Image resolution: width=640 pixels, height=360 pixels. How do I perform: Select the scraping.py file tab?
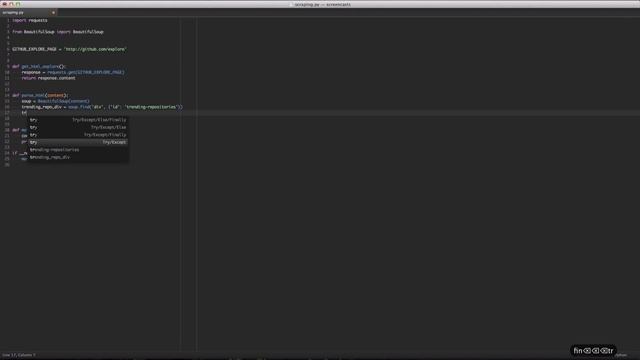pyautogui.click(x=28, y=13)
